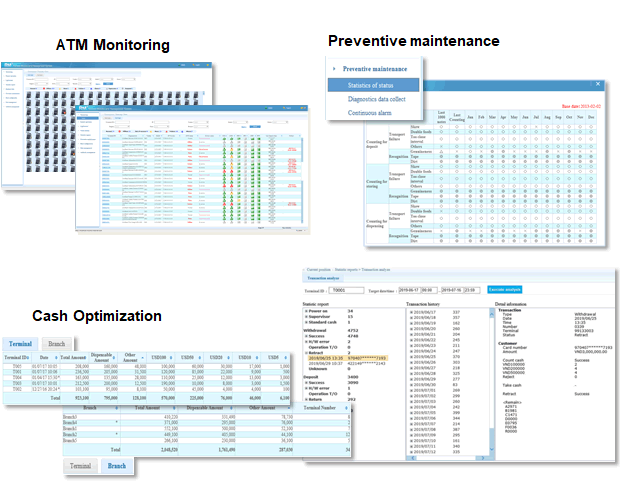Sort branch table by Branch column

[x=116, y=408]
